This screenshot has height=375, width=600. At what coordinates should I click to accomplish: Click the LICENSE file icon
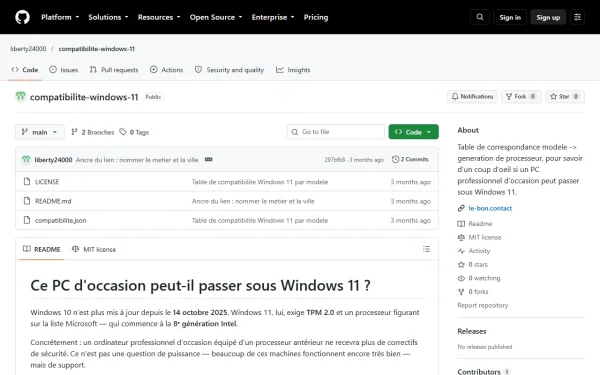(x=27, y=181)
